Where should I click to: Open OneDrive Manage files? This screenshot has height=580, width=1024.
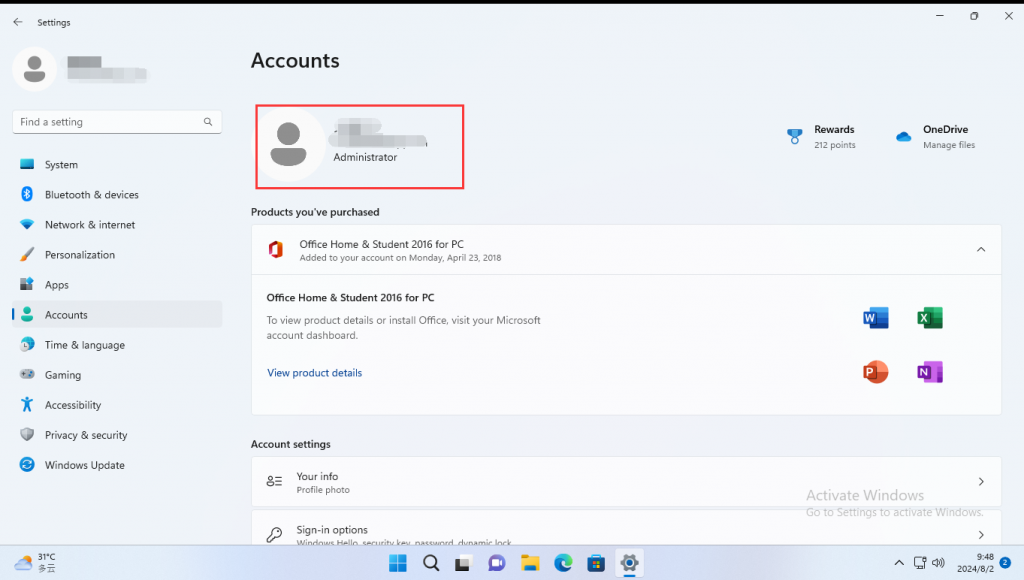(936, 137)
